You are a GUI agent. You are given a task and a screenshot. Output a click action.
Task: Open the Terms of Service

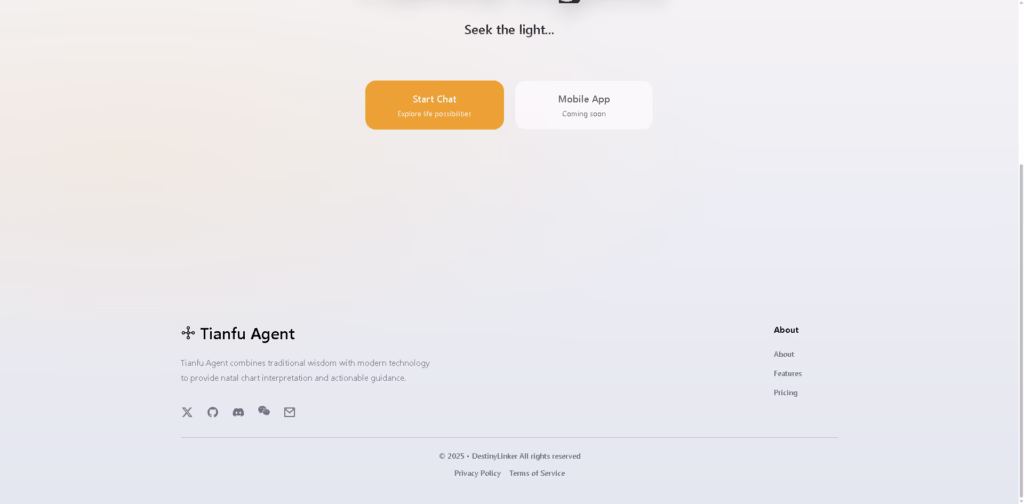pos(537,473)
